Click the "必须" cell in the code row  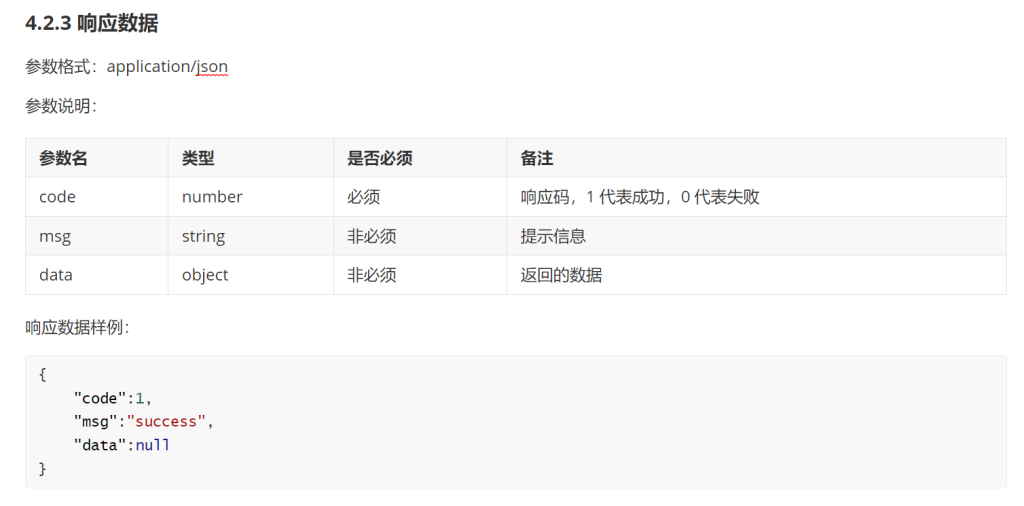click(363, 197)
